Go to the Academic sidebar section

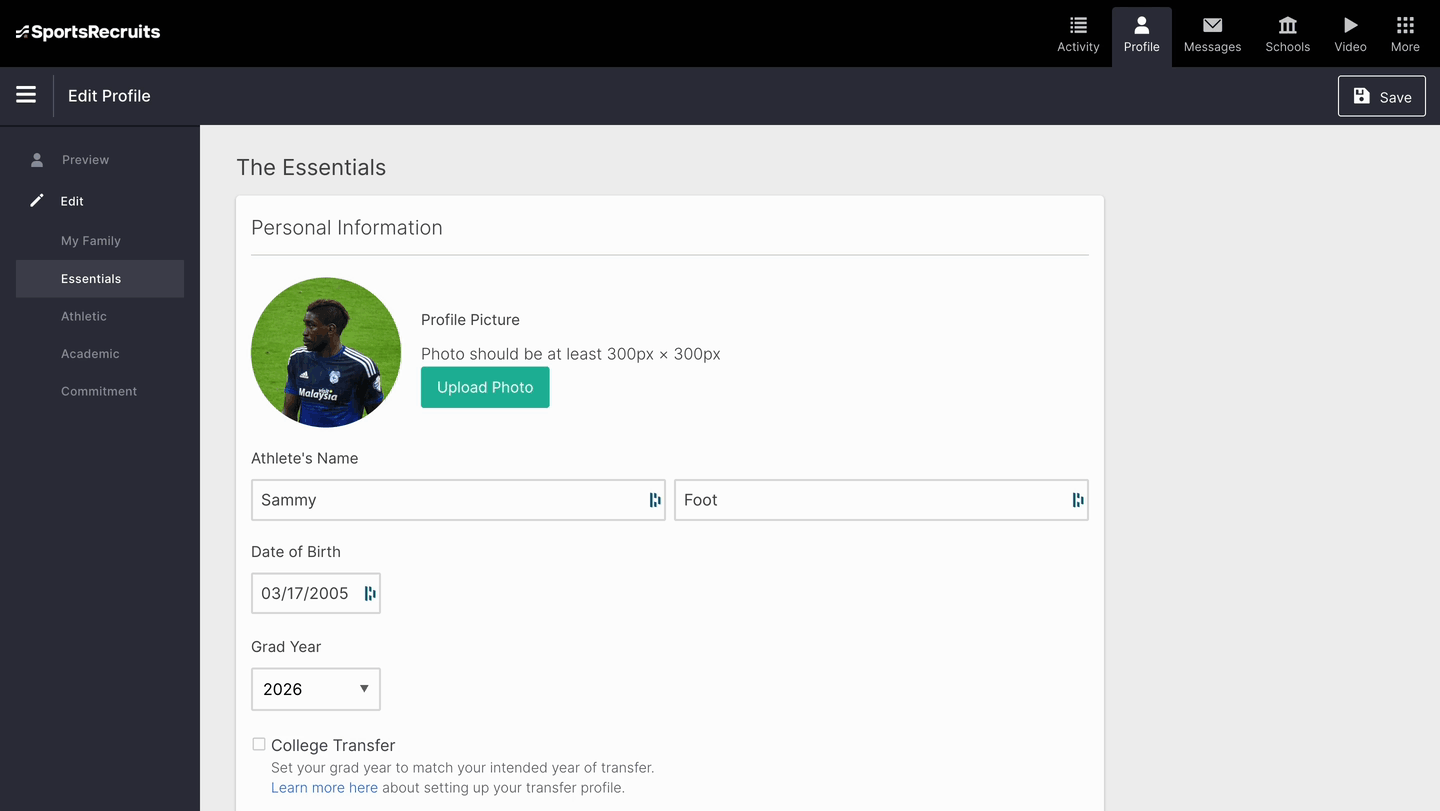coord(90,354)
